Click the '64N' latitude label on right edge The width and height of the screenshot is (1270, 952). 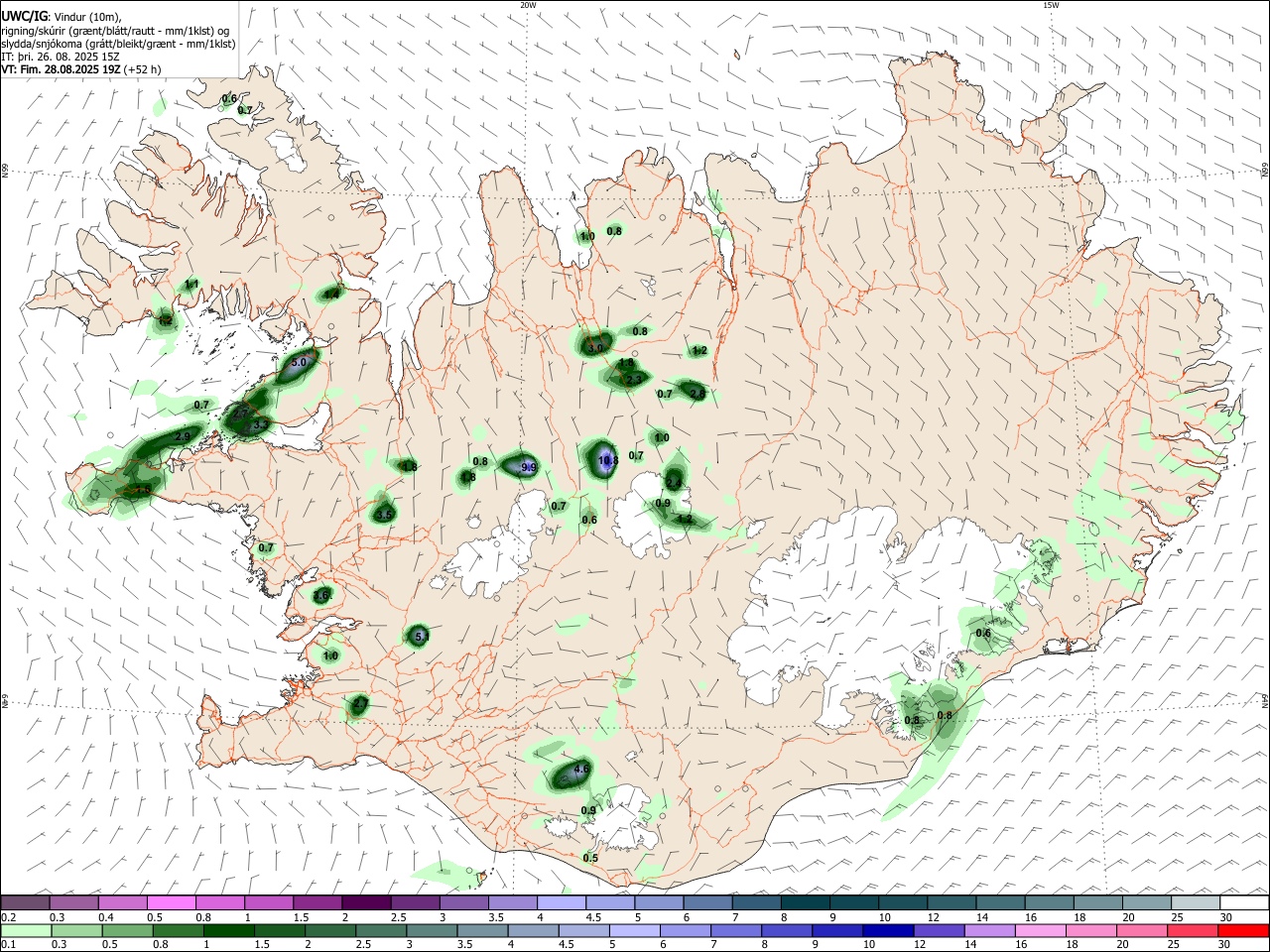pyautogui.click(x=1265, y=700)
